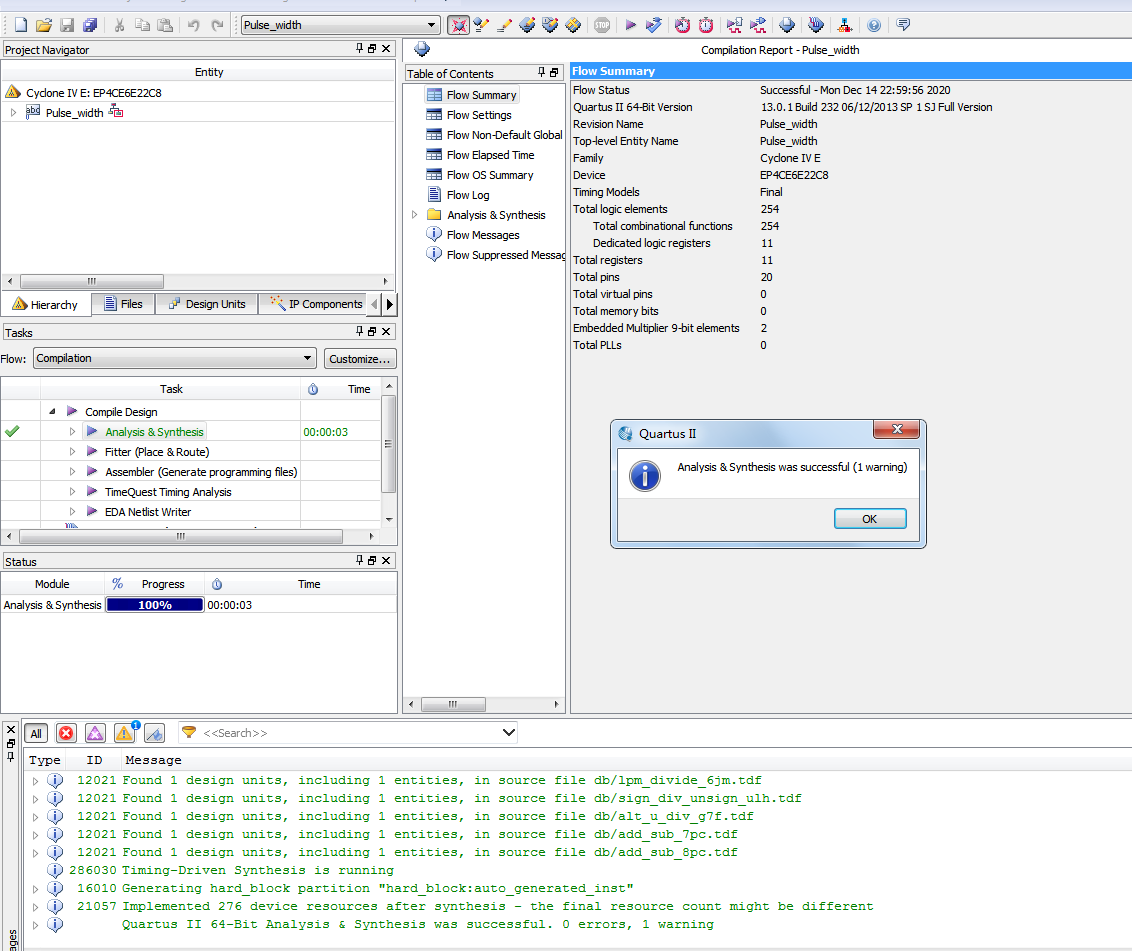Open Flow Elapsed Time report
The image size is (1132, 951).
click(490, 155)
